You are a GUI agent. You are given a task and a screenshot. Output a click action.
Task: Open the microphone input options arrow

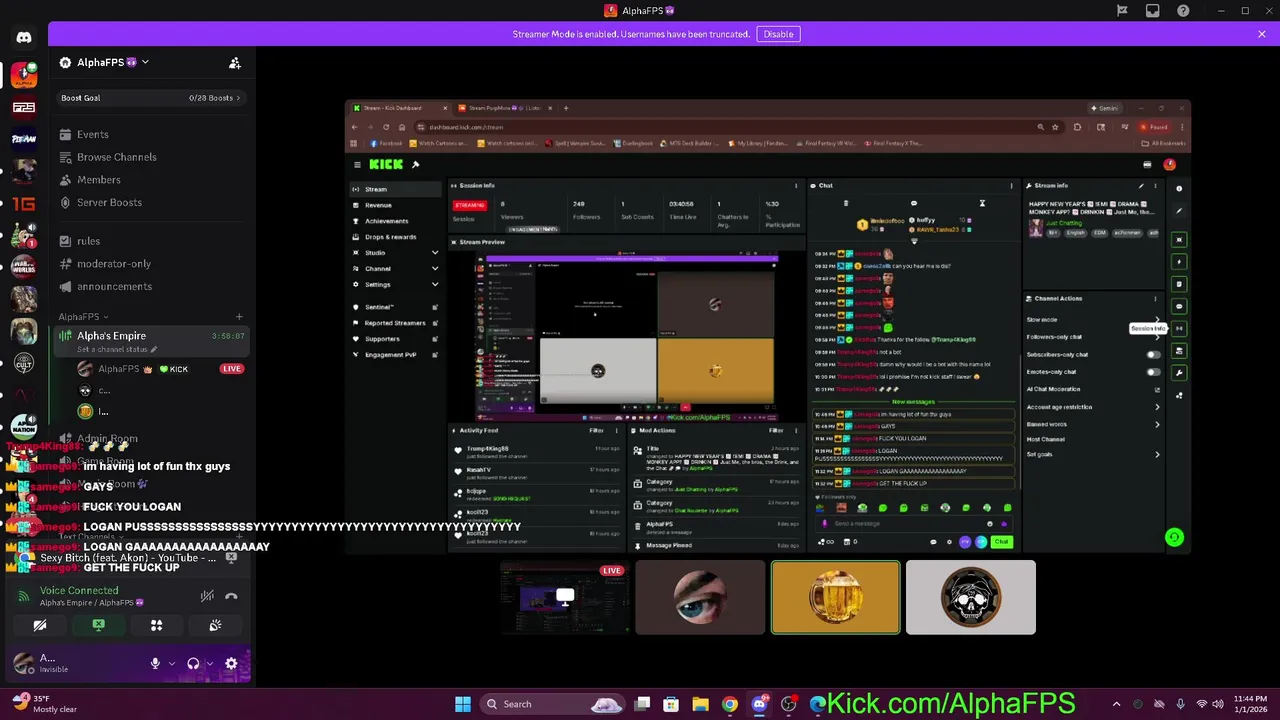(171, 663)
